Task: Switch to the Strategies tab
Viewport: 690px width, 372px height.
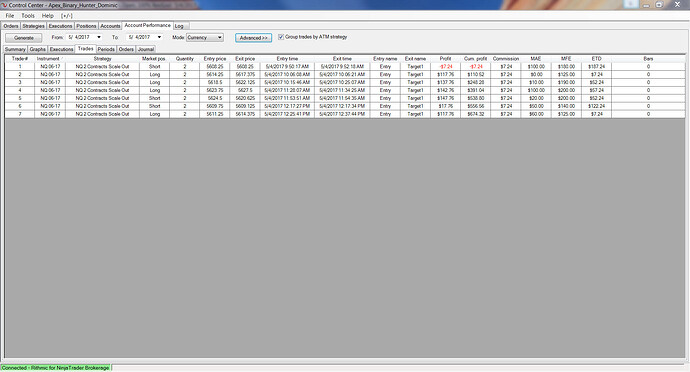Action: [x=33, y=26]
